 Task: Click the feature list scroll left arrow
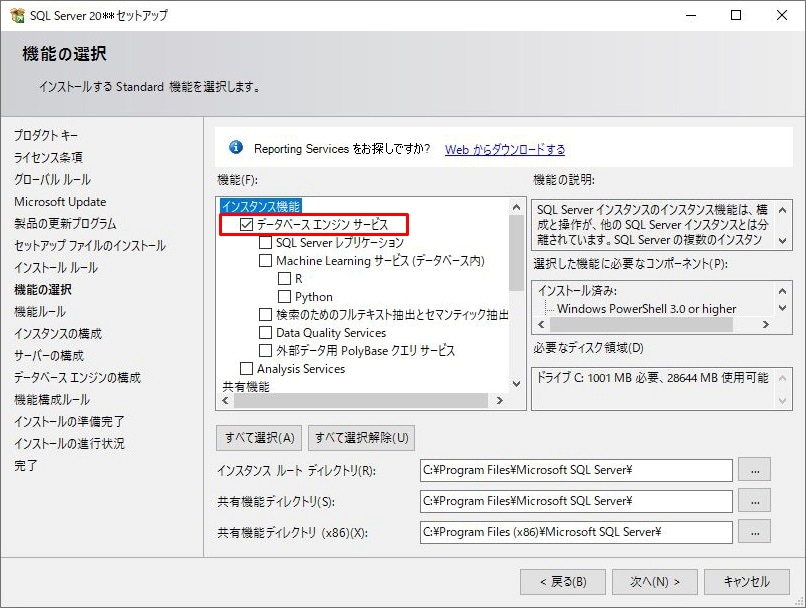[225, 400]
